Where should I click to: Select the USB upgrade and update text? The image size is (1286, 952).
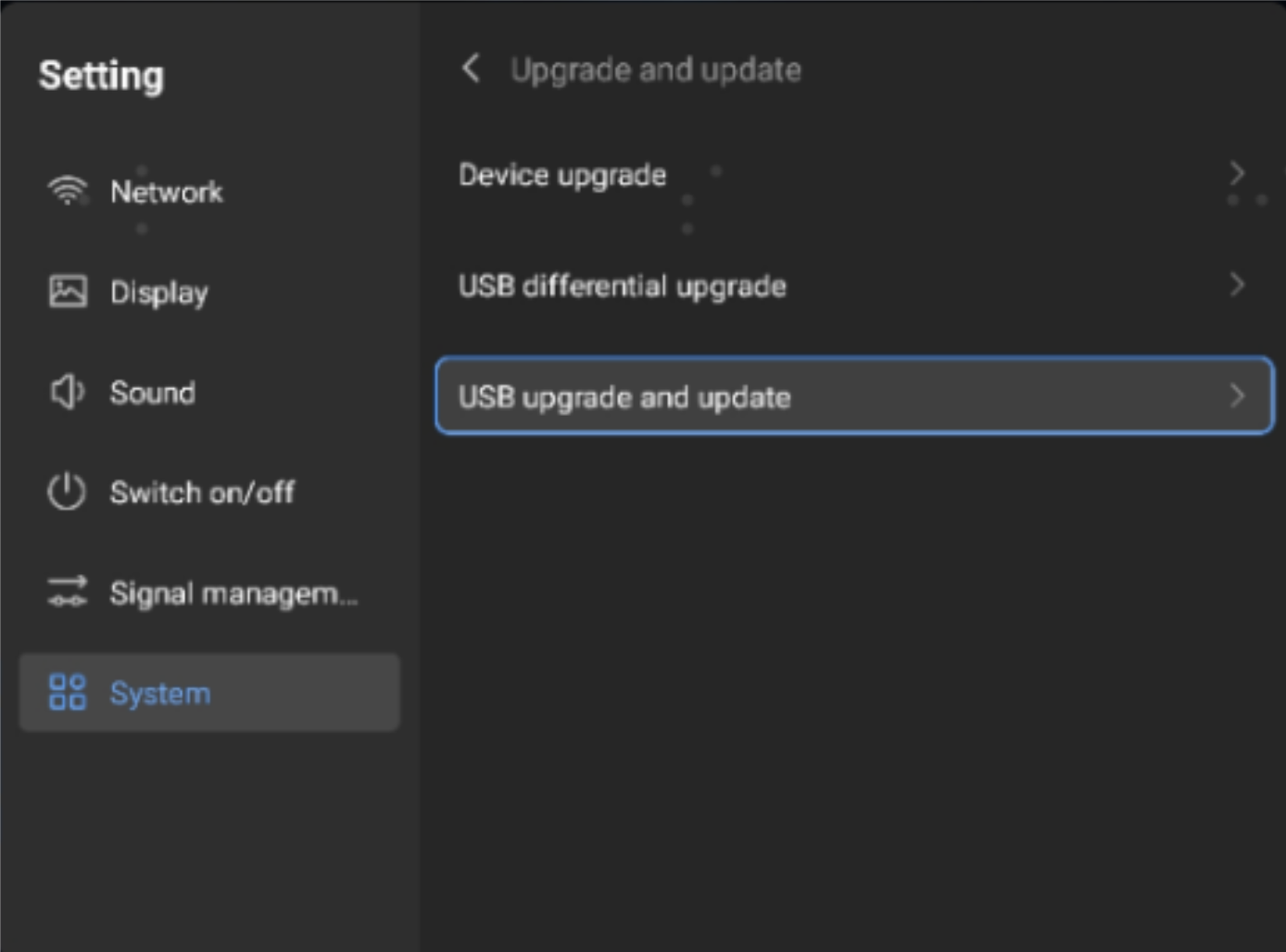point(624,397)
